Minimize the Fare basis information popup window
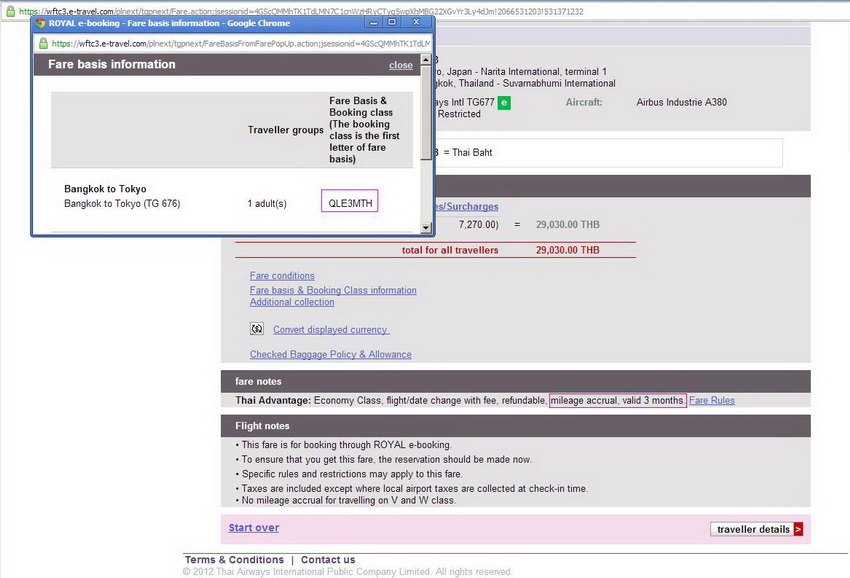850x578 pixels. tap(373, 22)
